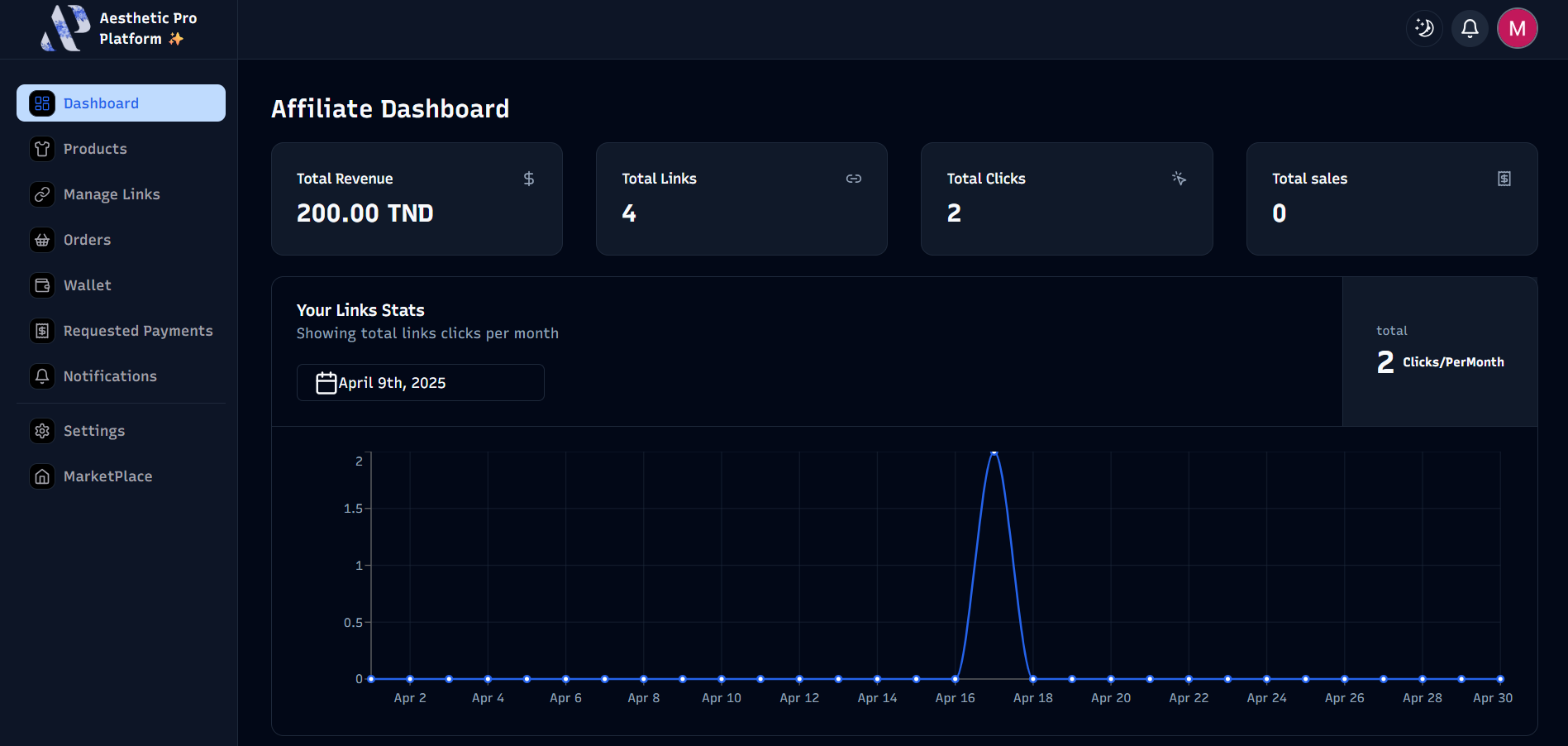Navigate to Requested Payments
Viewport: 1568px width, 746px height.
pyautogui.click(x=137, y=331)
